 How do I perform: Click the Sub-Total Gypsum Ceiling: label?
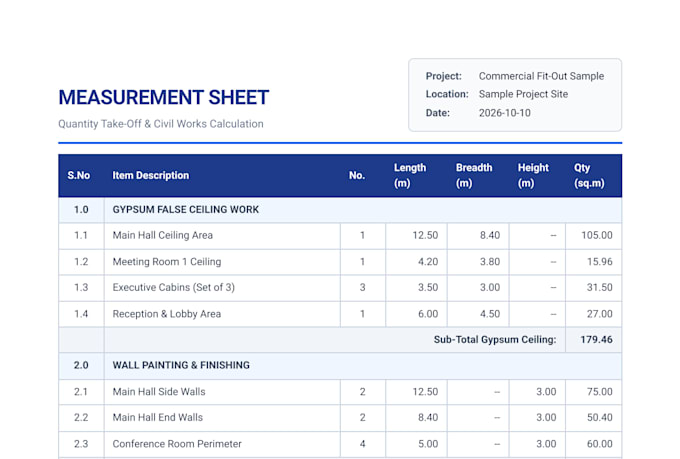495,339
